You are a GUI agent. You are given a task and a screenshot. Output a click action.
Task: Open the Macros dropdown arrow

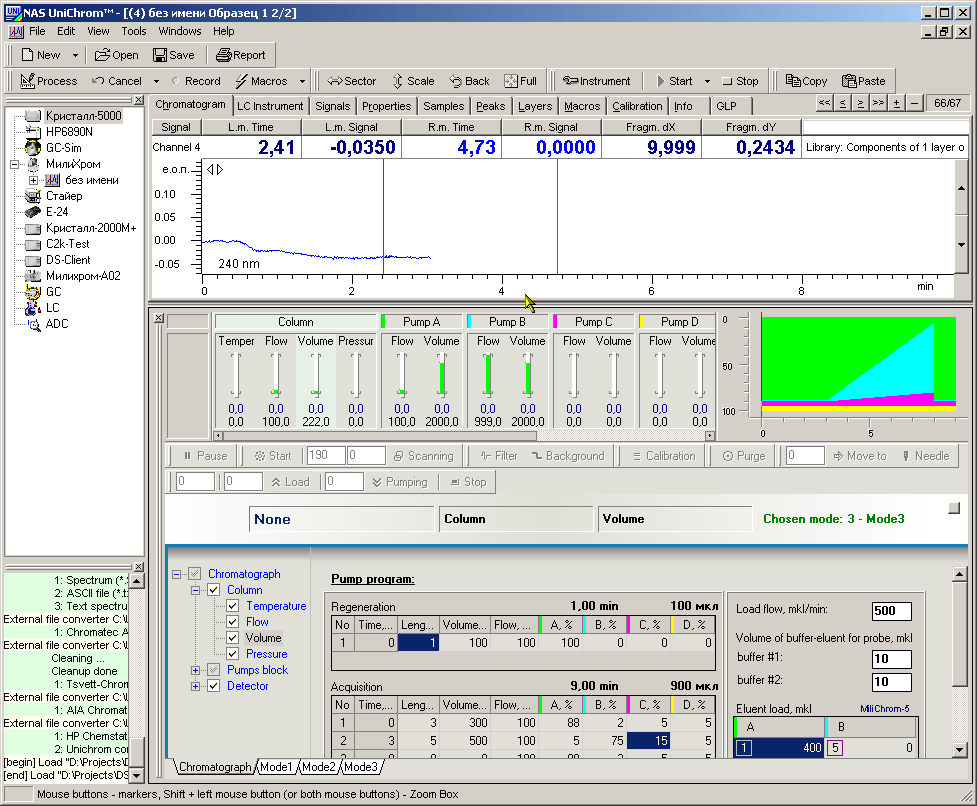pyautogui.click(x=302, y=81)
